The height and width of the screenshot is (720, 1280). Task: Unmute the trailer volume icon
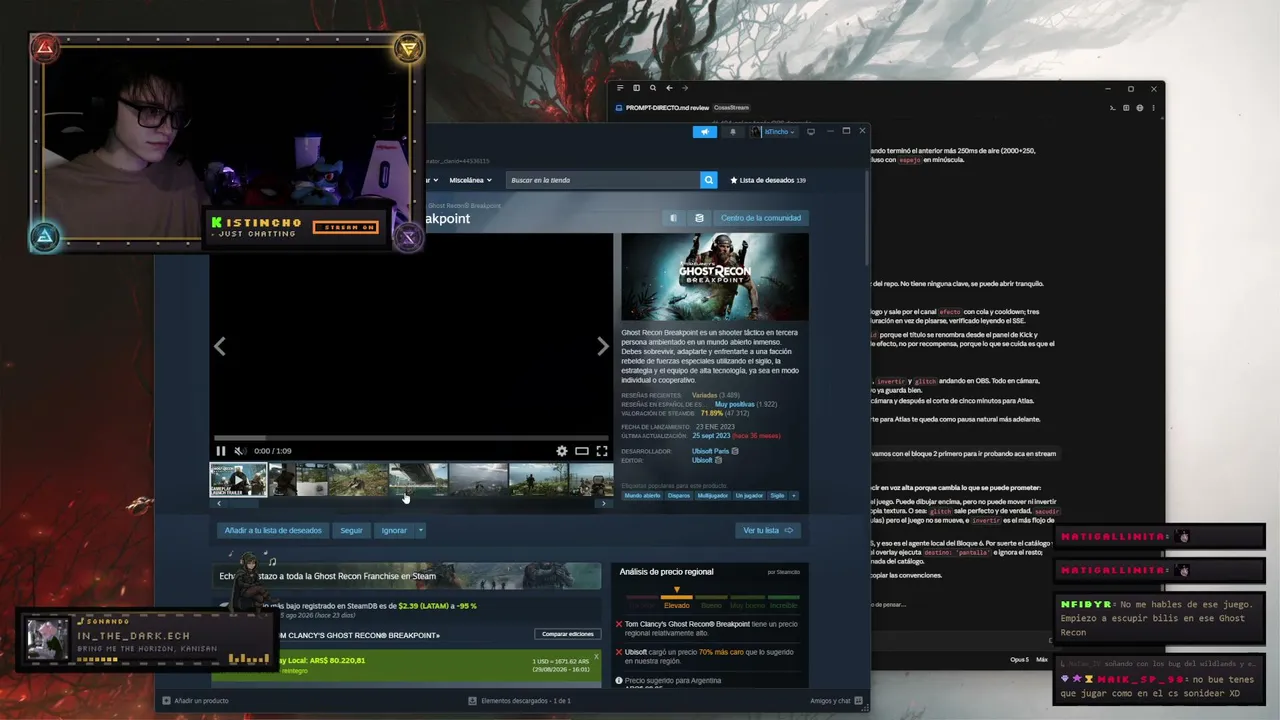pyautogui.click(x=240, y=451)
